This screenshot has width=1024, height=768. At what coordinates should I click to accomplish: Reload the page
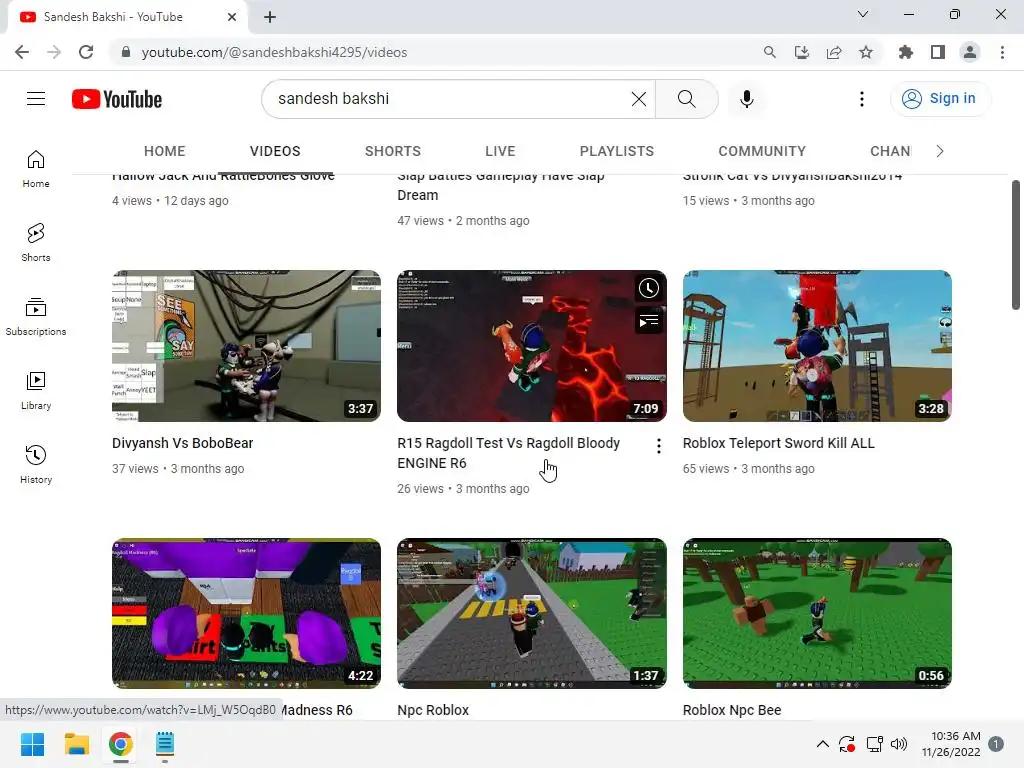click(86, 52)
